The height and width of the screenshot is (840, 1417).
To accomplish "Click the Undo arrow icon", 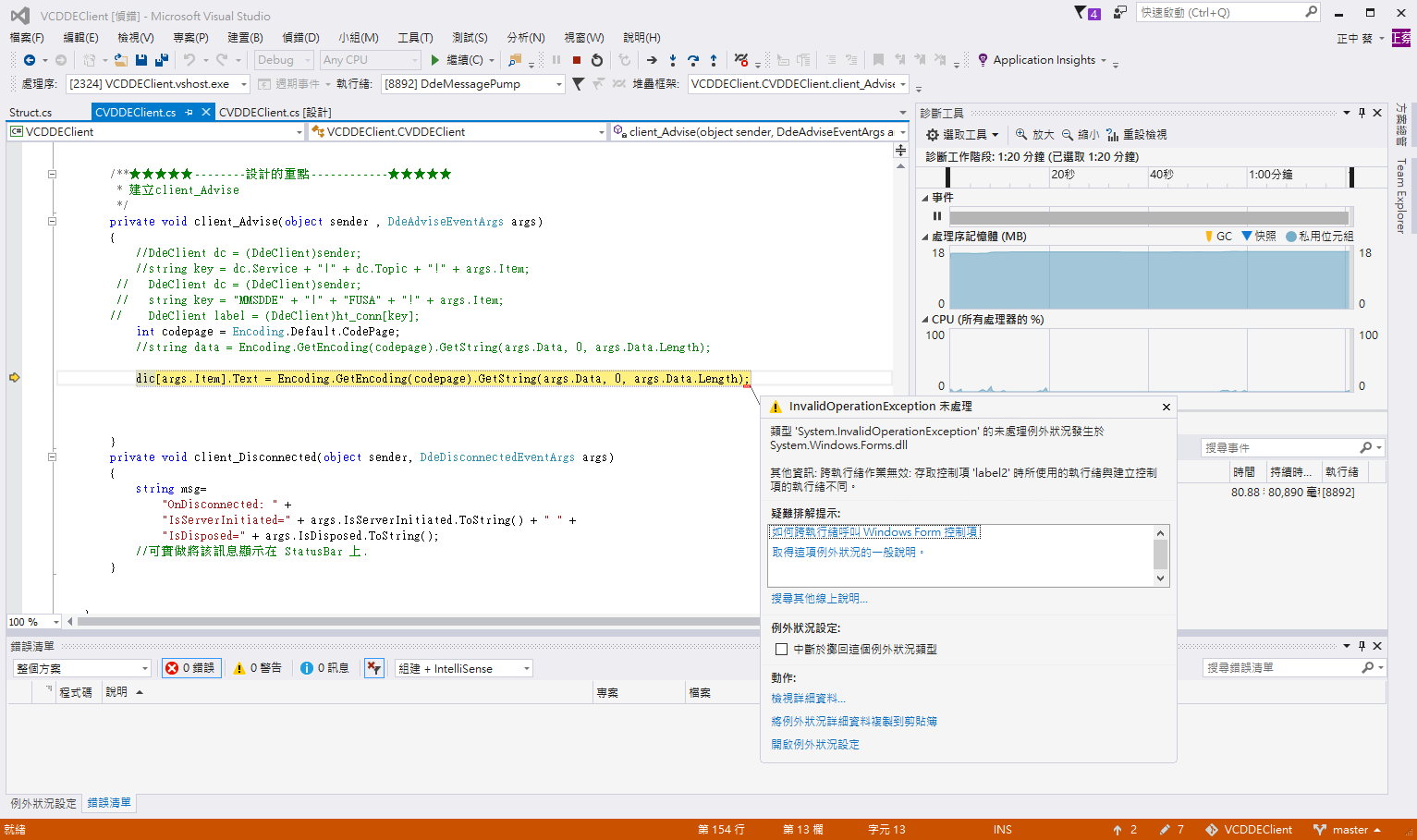I will point(189,60).
